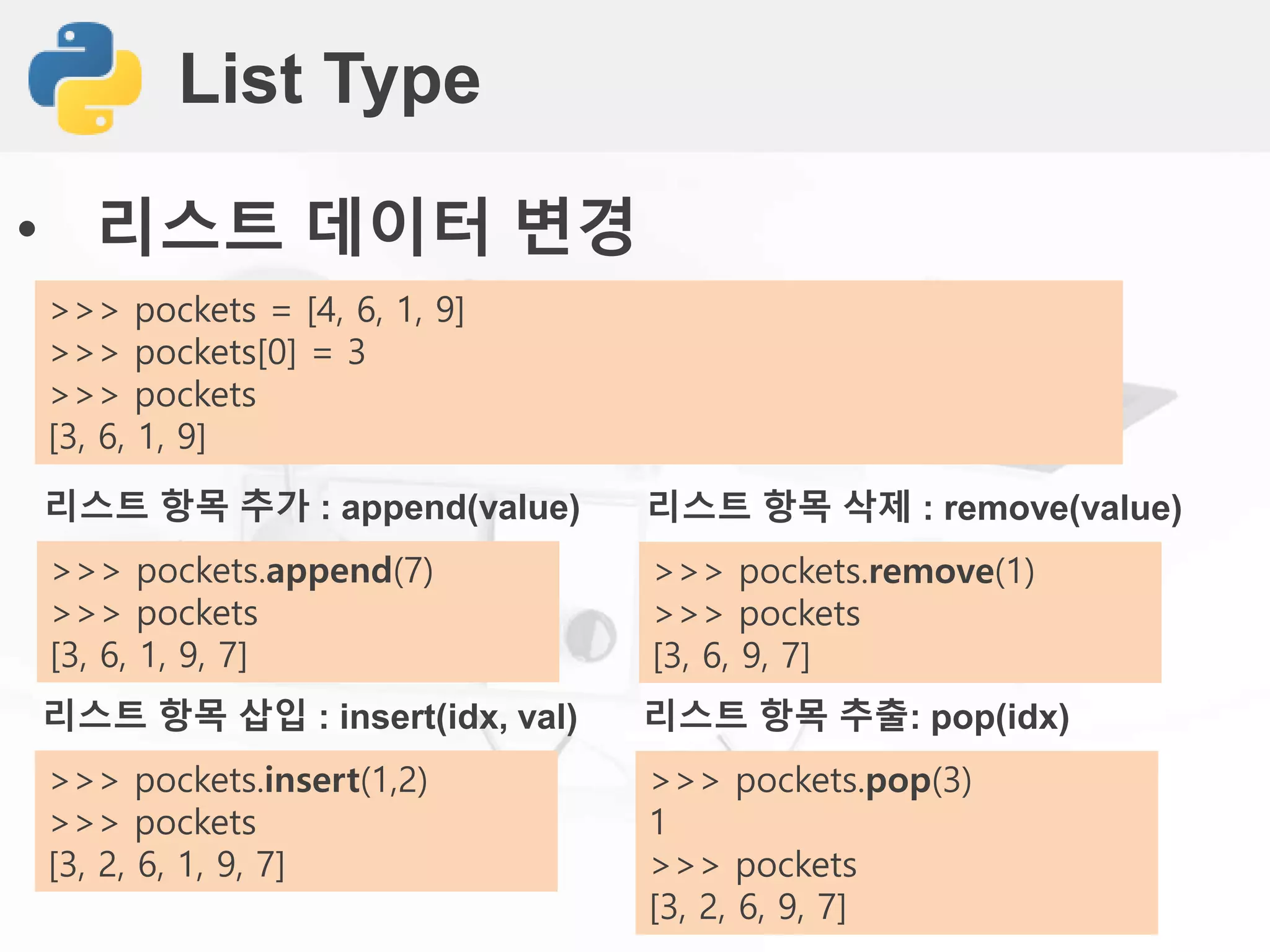Click the pockets.pop(3) code line
1270x952 pixels.
click(811, 781)
